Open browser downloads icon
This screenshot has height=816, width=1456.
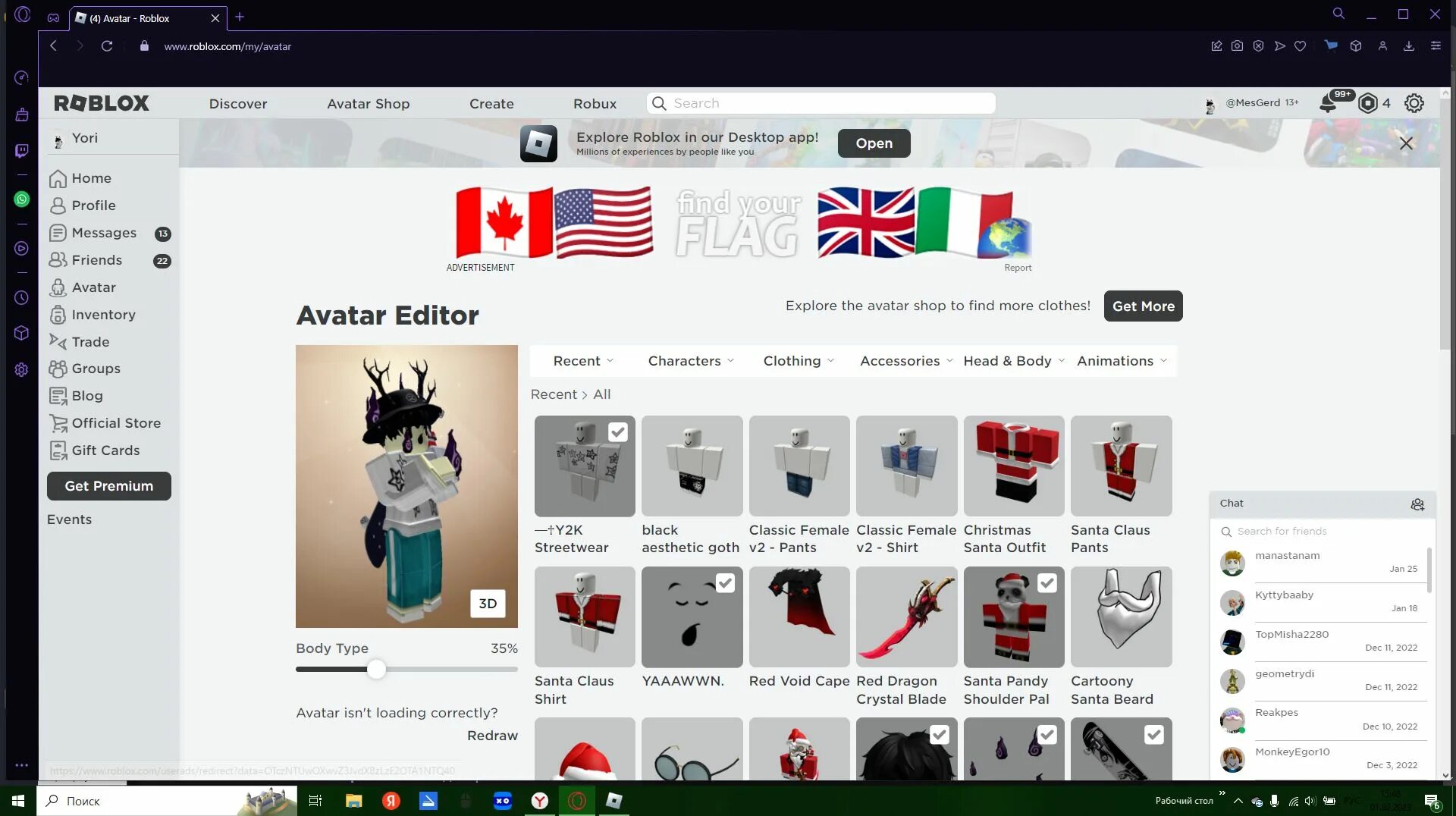click(1408, 46)
